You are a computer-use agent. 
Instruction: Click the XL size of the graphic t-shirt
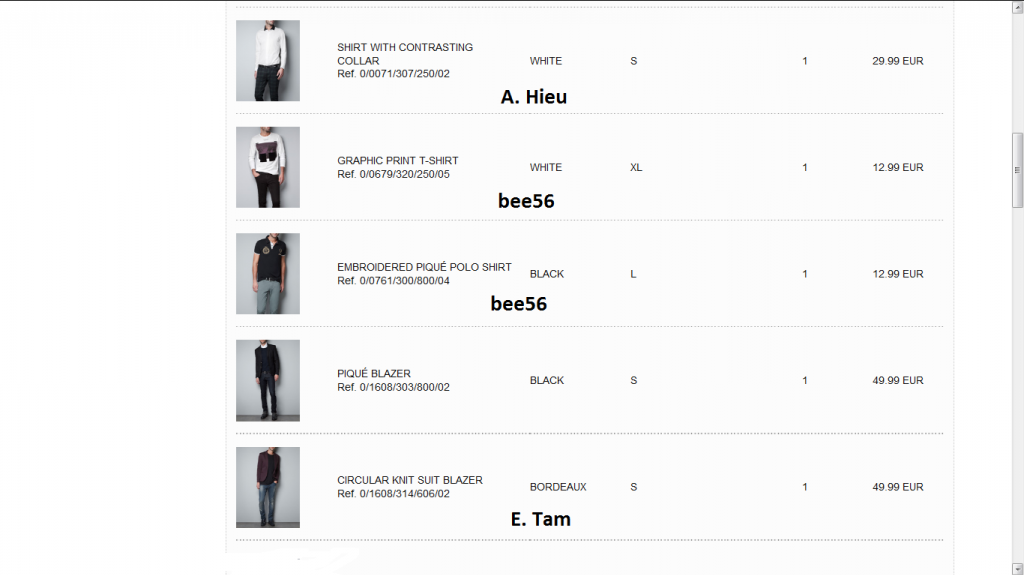click(x=636, y=167)
